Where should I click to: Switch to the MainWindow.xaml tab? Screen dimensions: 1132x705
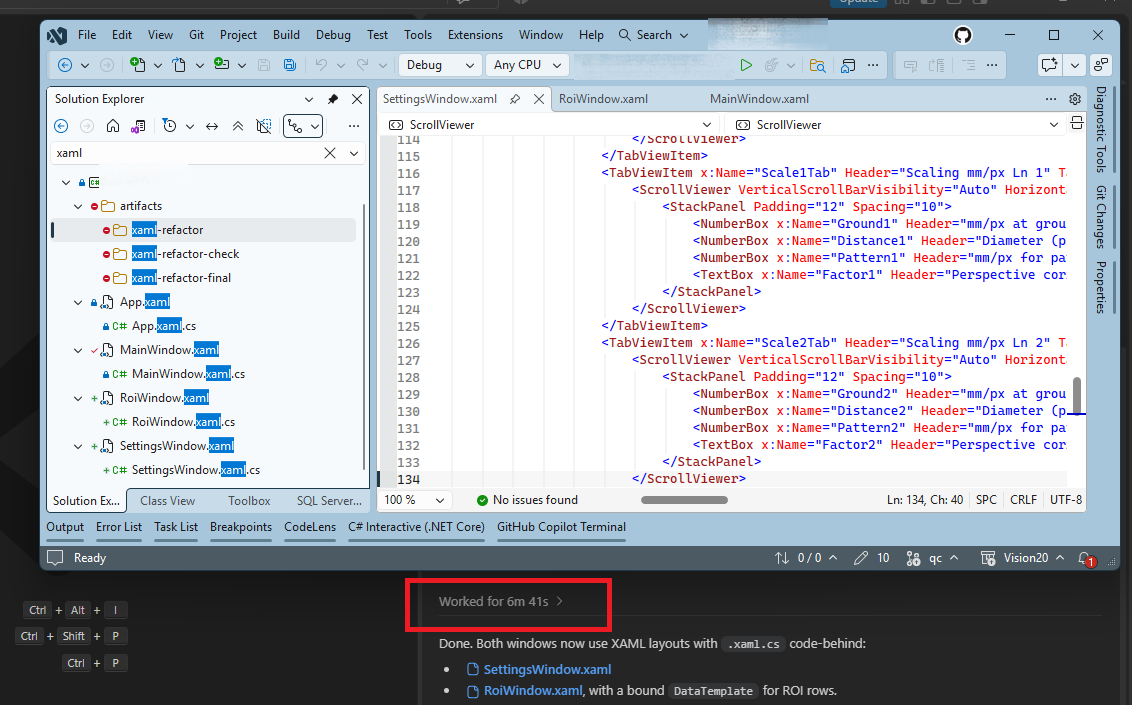point(759,99)
